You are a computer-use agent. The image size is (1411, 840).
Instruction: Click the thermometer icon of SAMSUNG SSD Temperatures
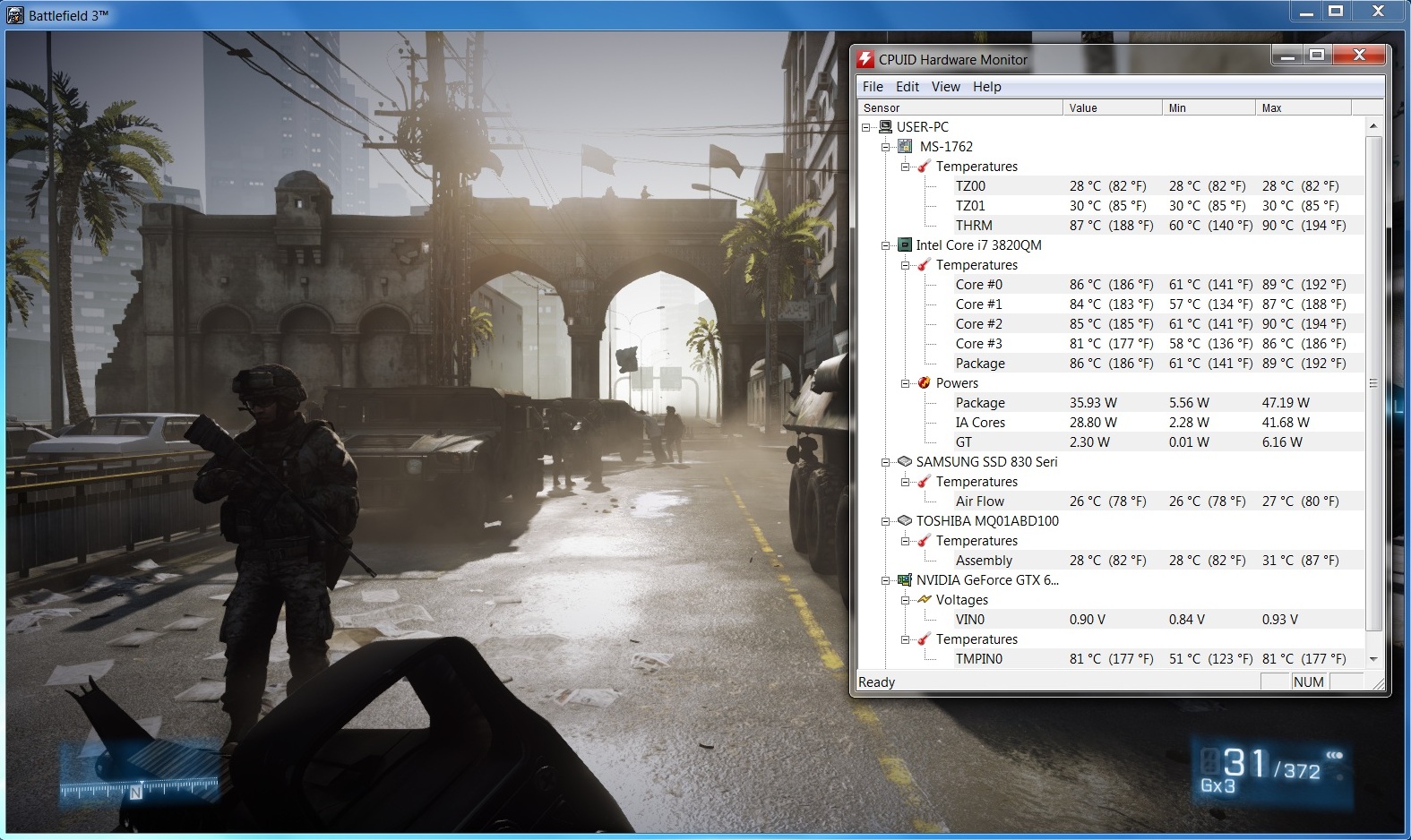[x=925, y=482]
